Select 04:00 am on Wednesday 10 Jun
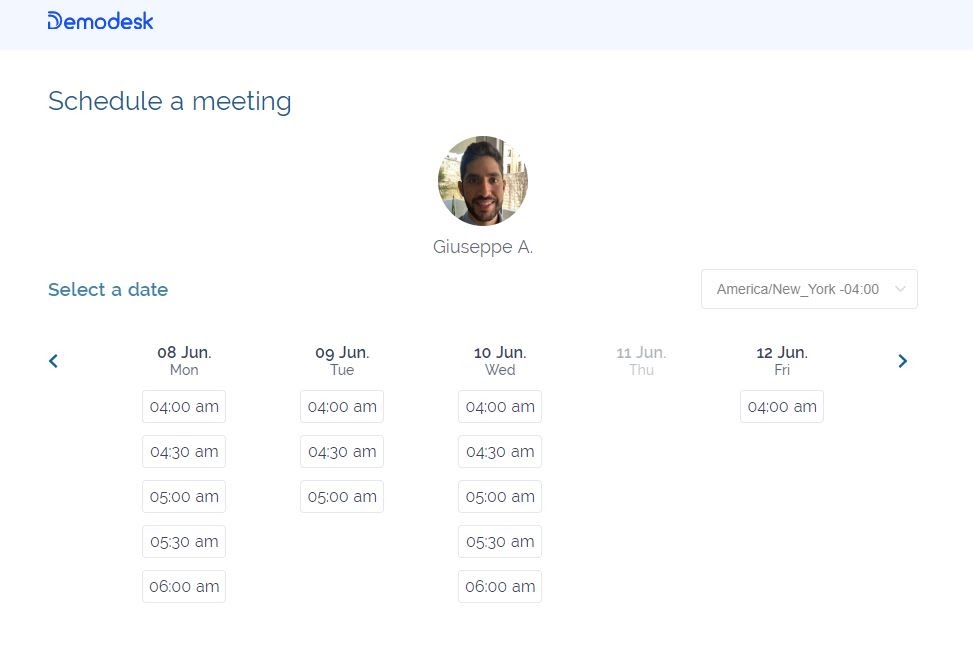 (500, 406)
